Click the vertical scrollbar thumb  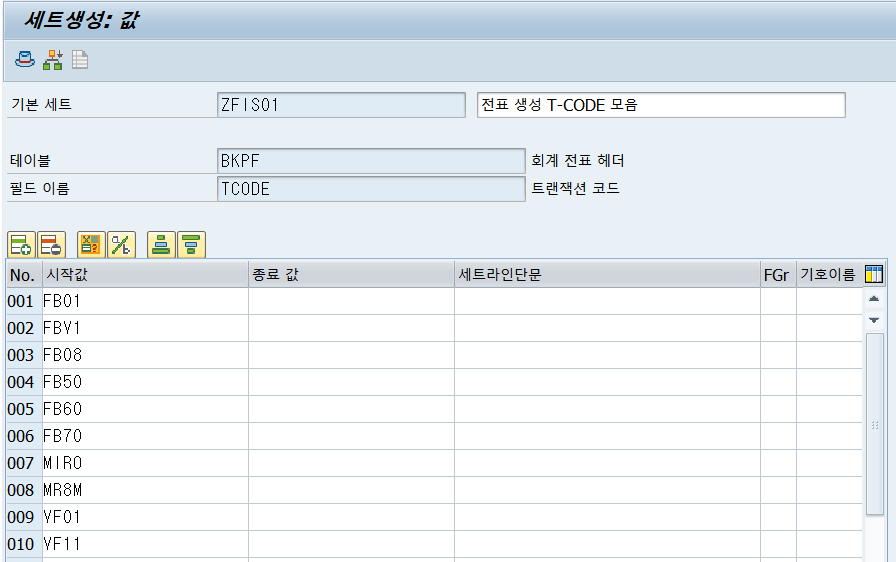[x=875, y=424]
